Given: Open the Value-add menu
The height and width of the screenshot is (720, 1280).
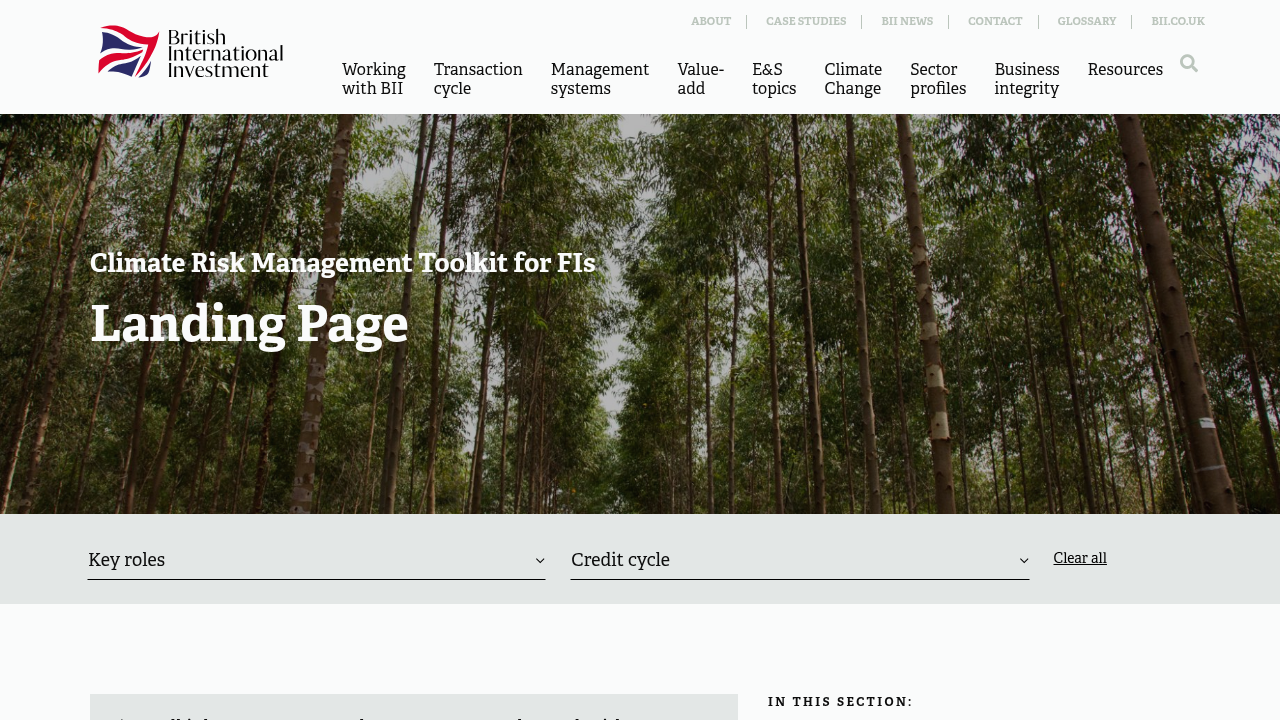Looking at the screenshot, I should (x=701, y=79).
